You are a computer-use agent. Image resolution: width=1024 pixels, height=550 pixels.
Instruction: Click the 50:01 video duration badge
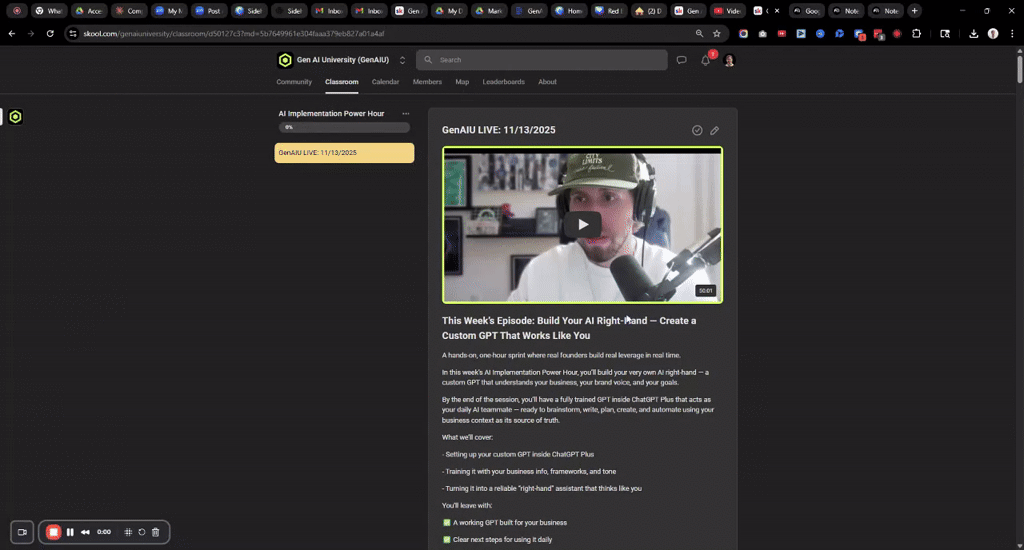coord(705,291)
